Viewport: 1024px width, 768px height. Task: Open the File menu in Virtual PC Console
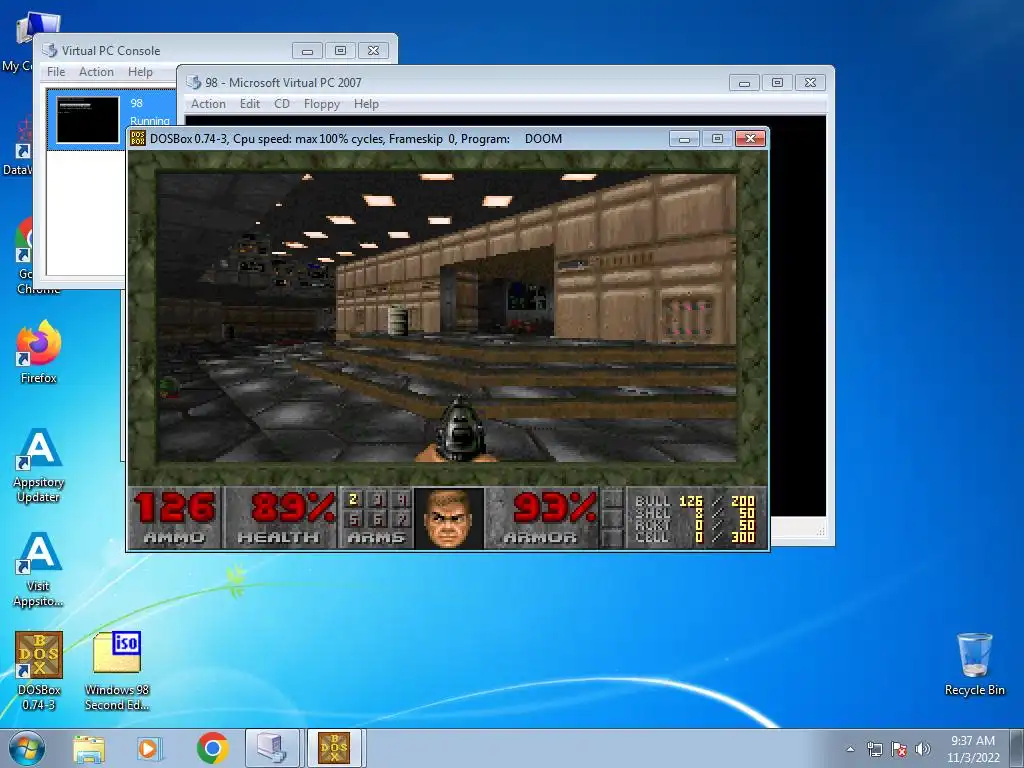click(56, 72)
